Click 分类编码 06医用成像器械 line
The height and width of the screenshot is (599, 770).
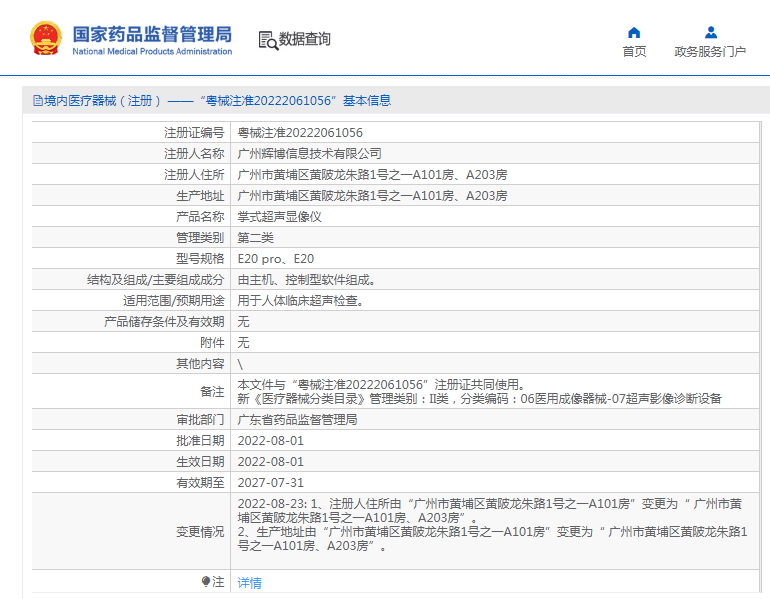479,399
